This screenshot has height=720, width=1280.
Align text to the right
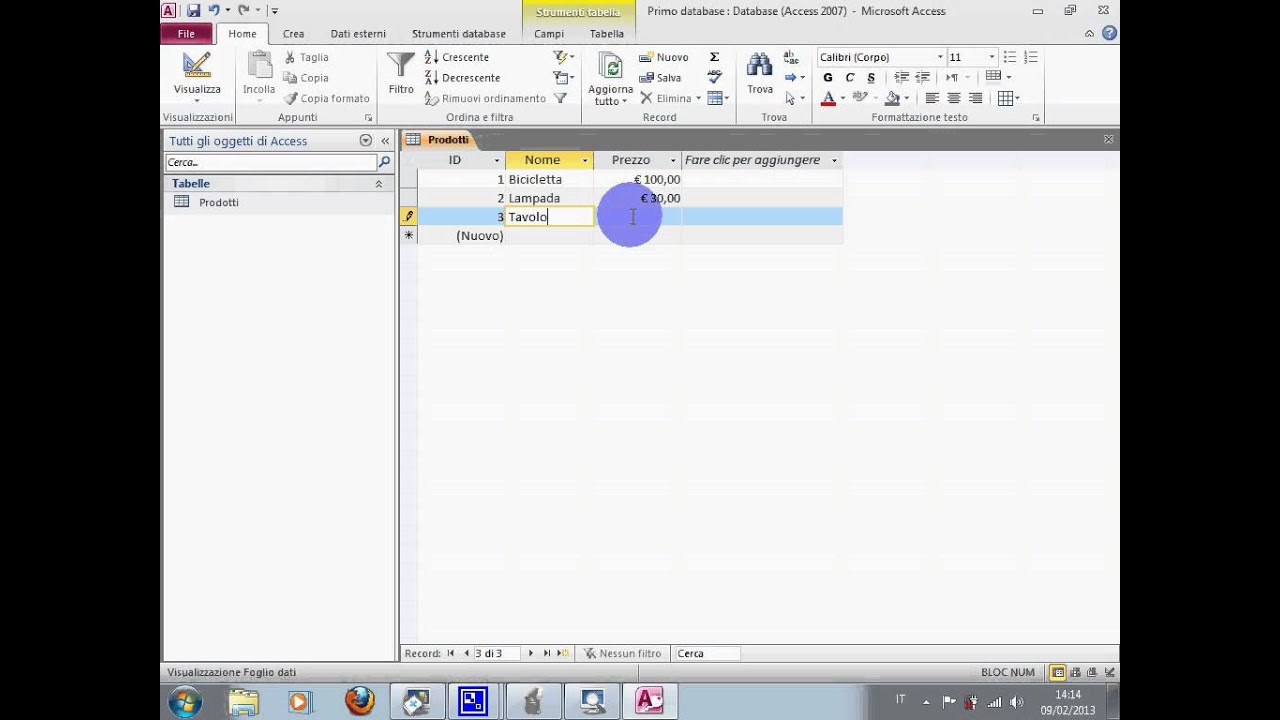(x=975, y=98)
